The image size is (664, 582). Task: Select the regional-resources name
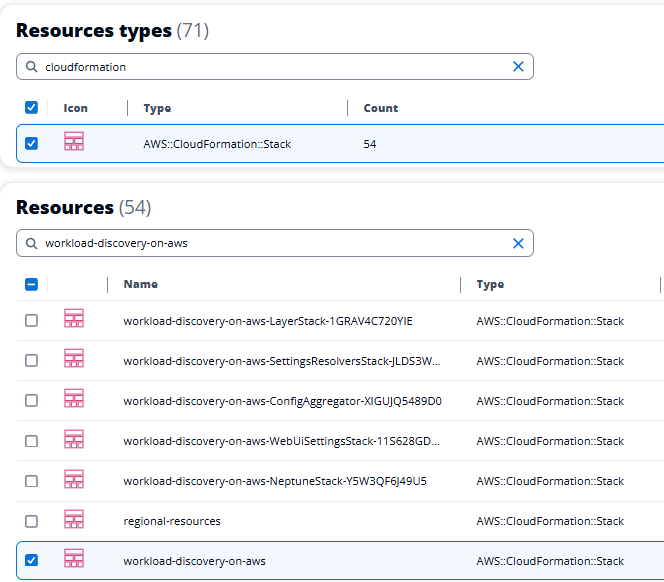(x=172, y=521)
